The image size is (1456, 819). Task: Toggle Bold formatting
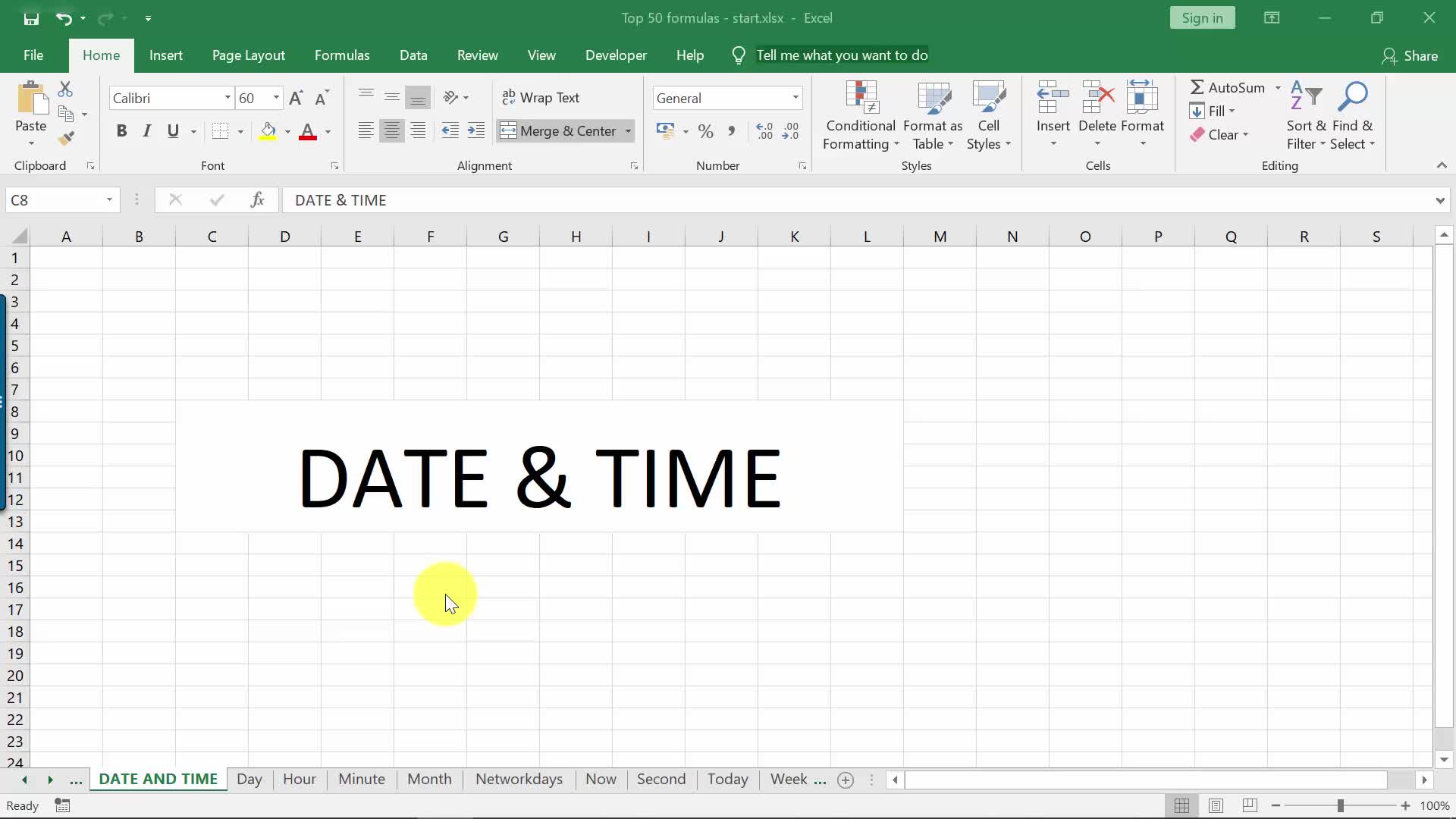pyautogui.click(x=121, y=131)
